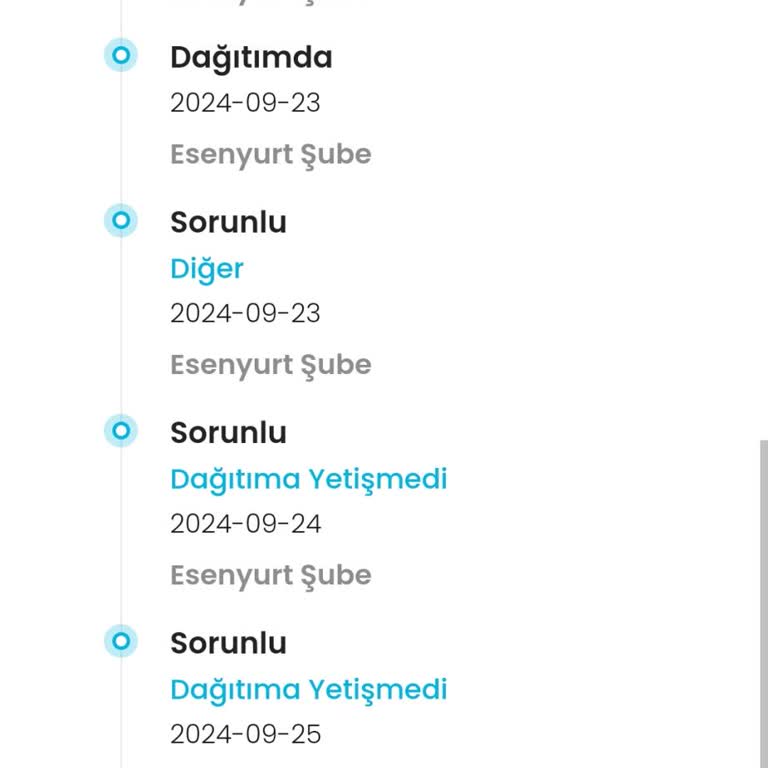
Task: Select the 2024-09-24 Sorunlu marker circle
Action: click(x=121, y=431)
